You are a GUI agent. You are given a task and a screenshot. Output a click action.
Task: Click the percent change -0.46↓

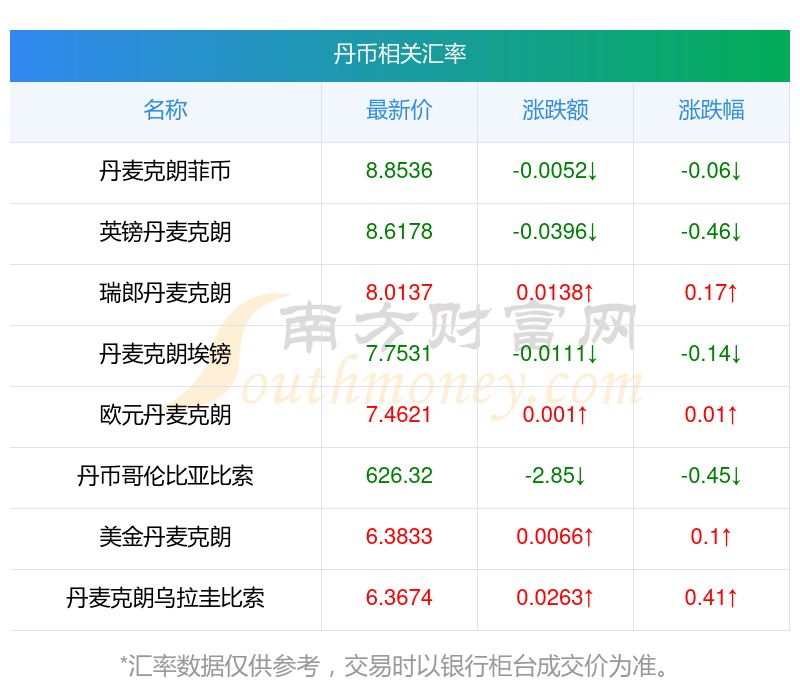[x=711, y=232]
